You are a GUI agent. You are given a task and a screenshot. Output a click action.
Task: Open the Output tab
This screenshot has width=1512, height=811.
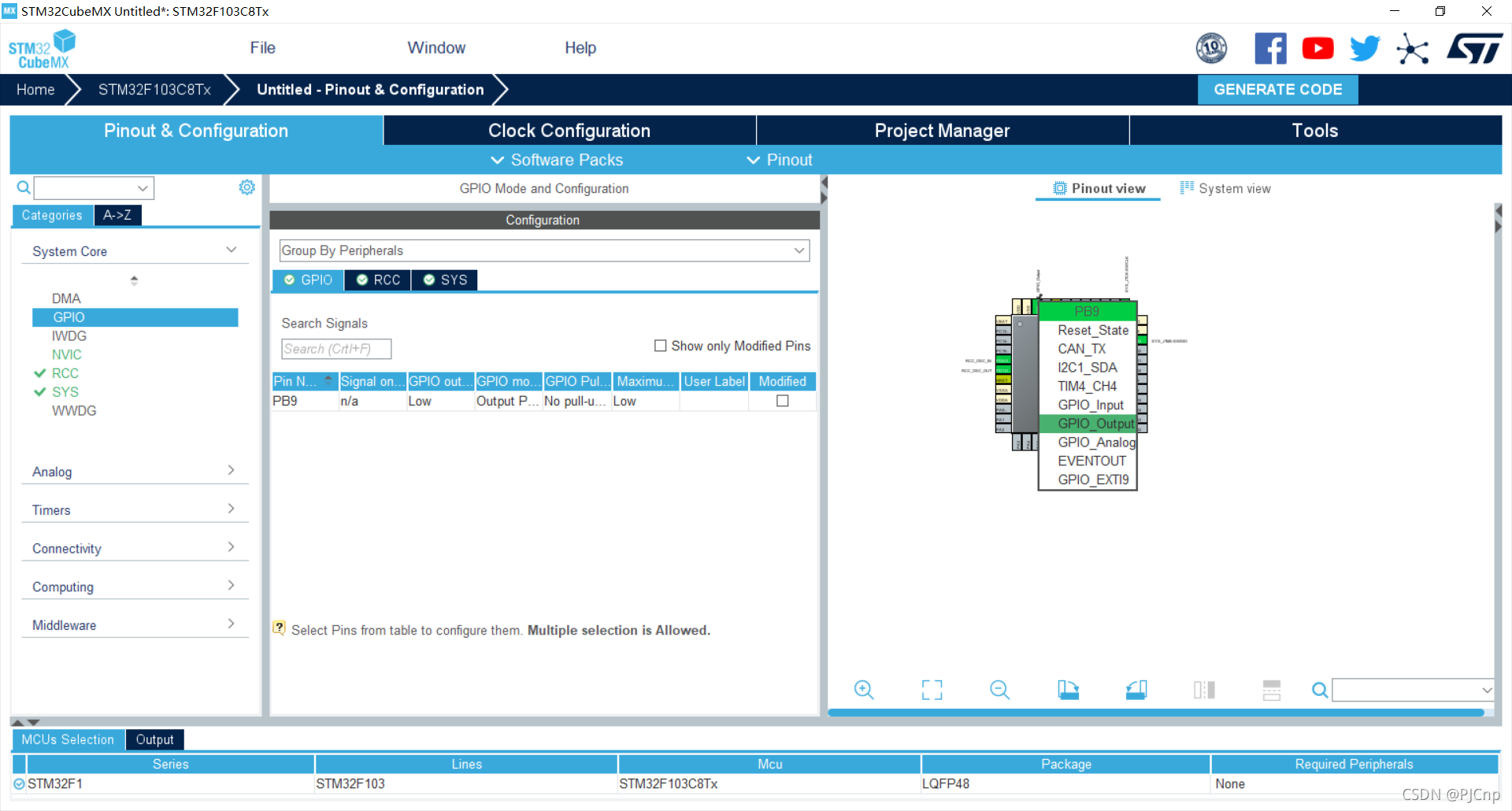[154, 739]
